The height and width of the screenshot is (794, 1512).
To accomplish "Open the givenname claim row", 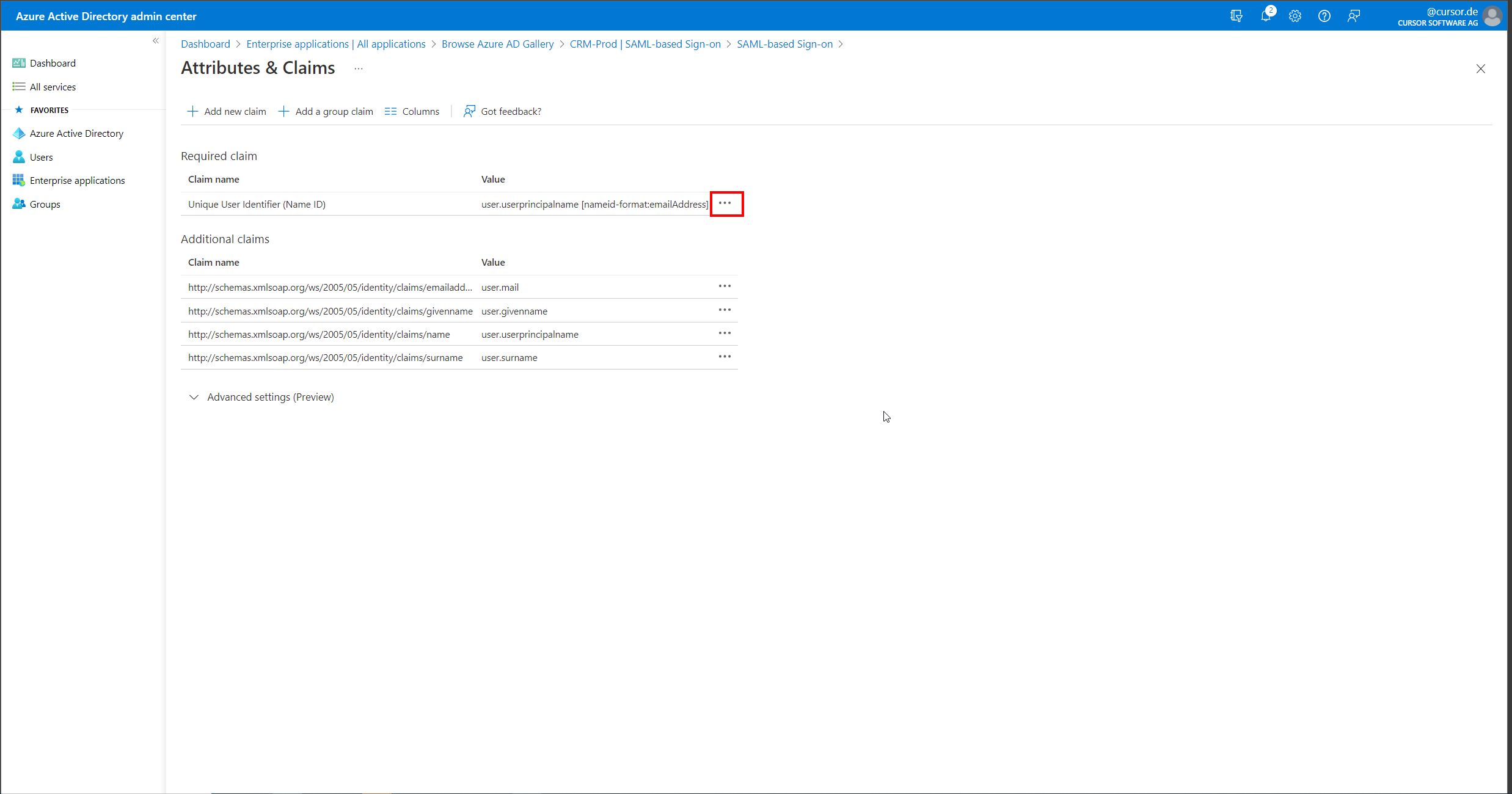I will 330,311.
